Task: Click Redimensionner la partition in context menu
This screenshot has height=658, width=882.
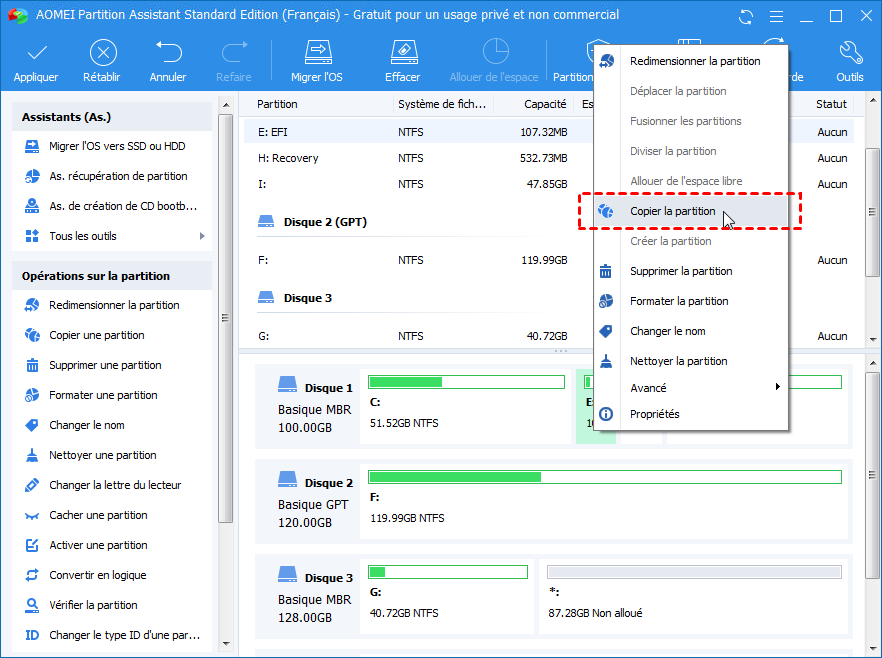Action: (691, 61)
